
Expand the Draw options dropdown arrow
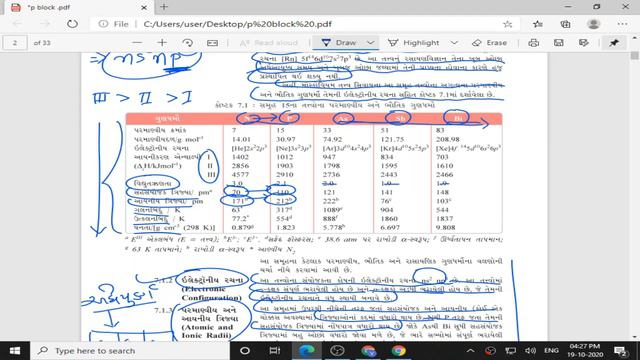370,43
